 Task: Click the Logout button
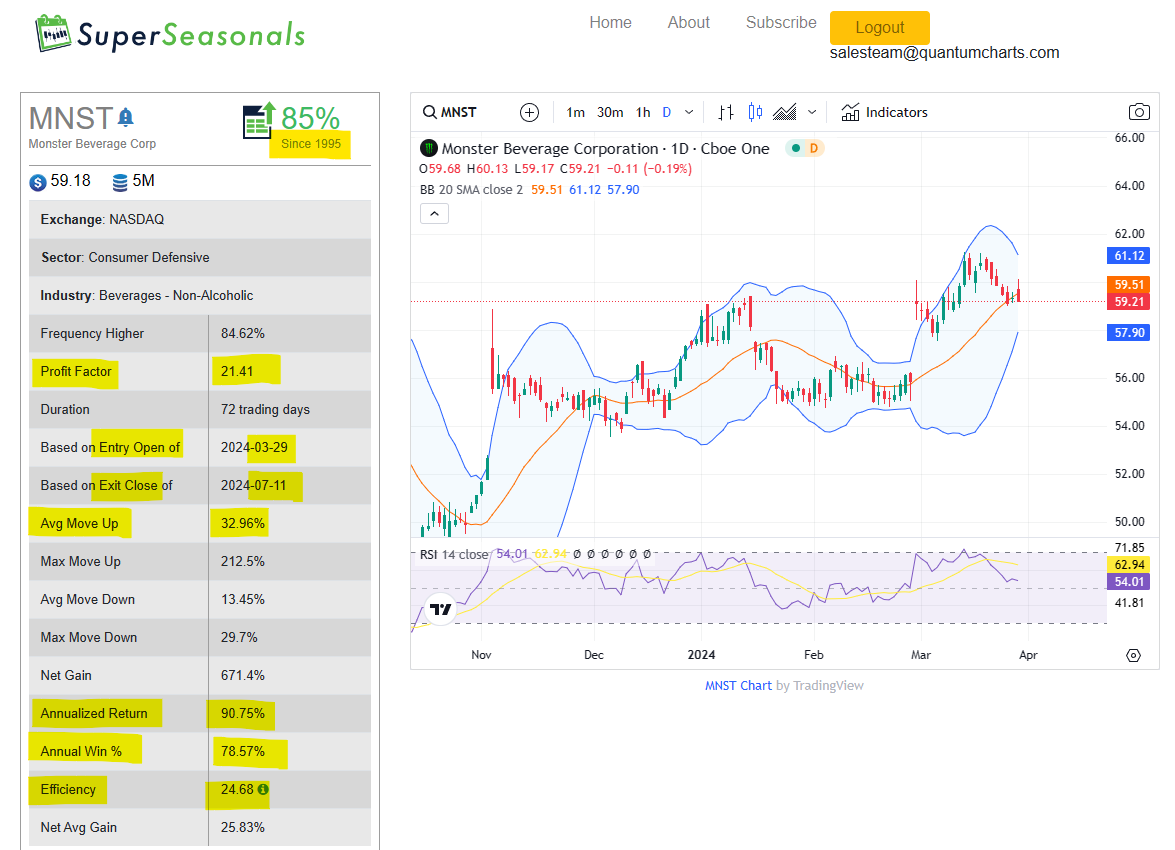880,28
